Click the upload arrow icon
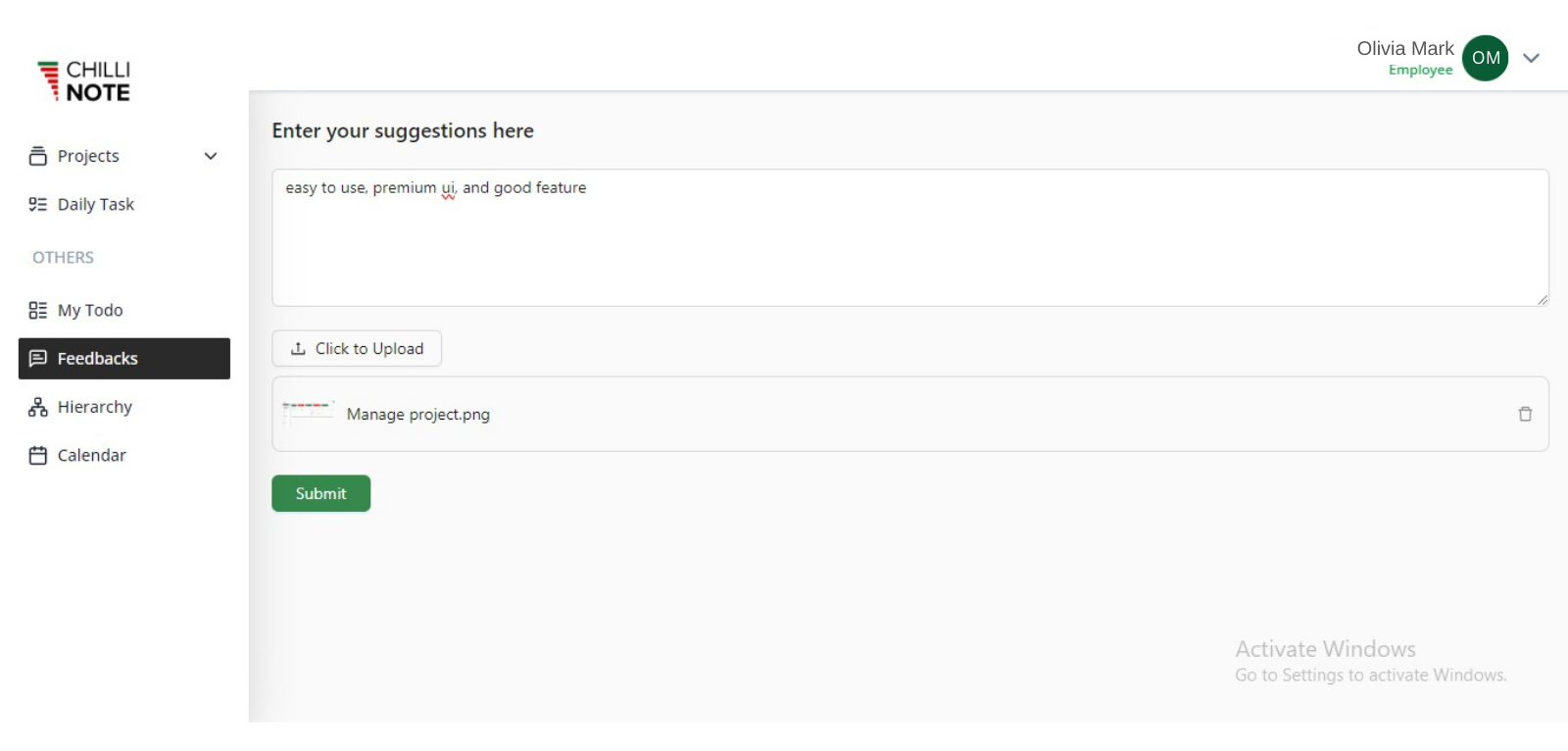The height and width of the screenshot is (751, 1568). point(299,348)
